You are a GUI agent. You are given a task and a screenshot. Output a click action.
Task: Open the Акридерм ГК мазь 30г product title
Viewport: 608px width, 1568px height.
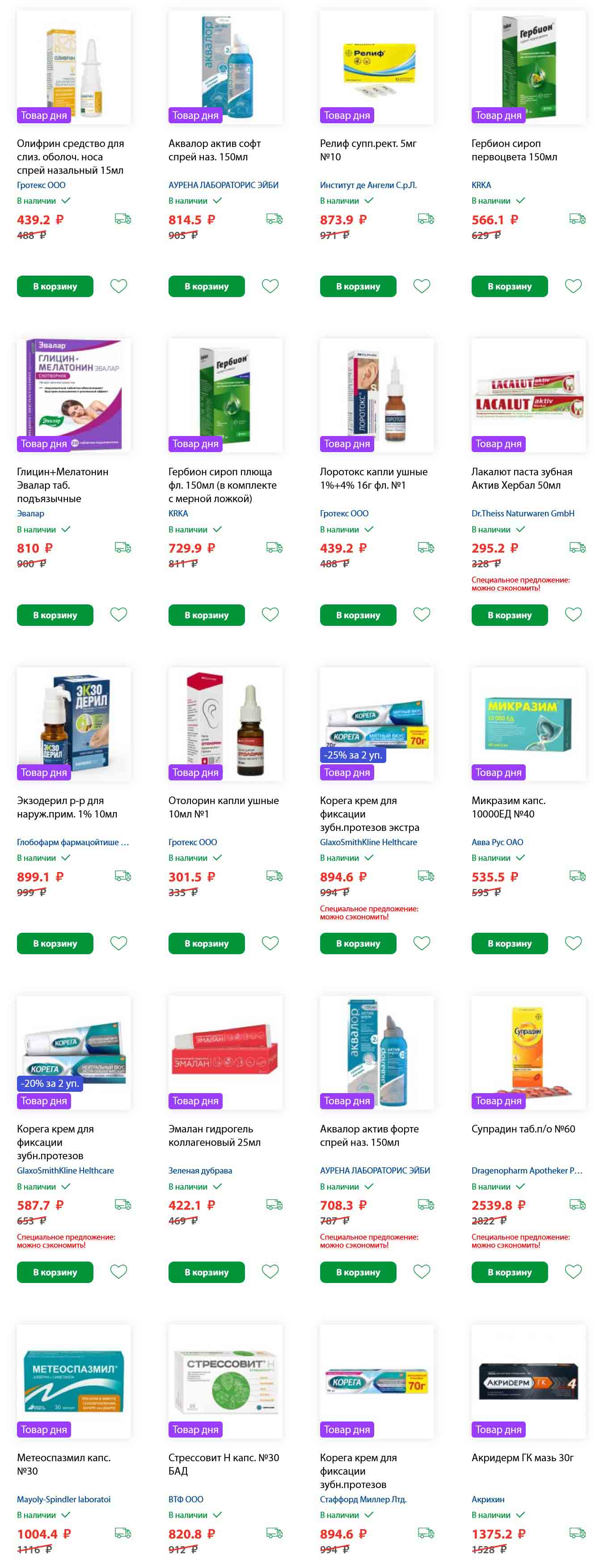[523, 1457]
